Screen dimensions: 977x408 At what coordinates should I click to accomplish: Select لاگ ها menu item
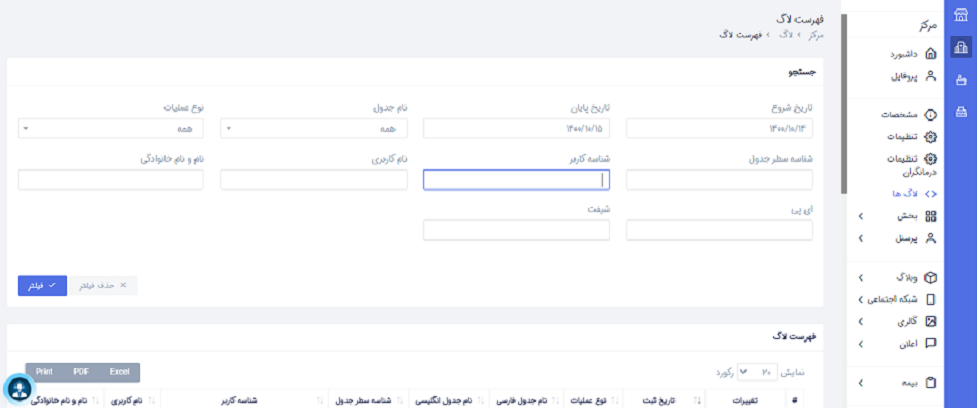coord(914,194)
